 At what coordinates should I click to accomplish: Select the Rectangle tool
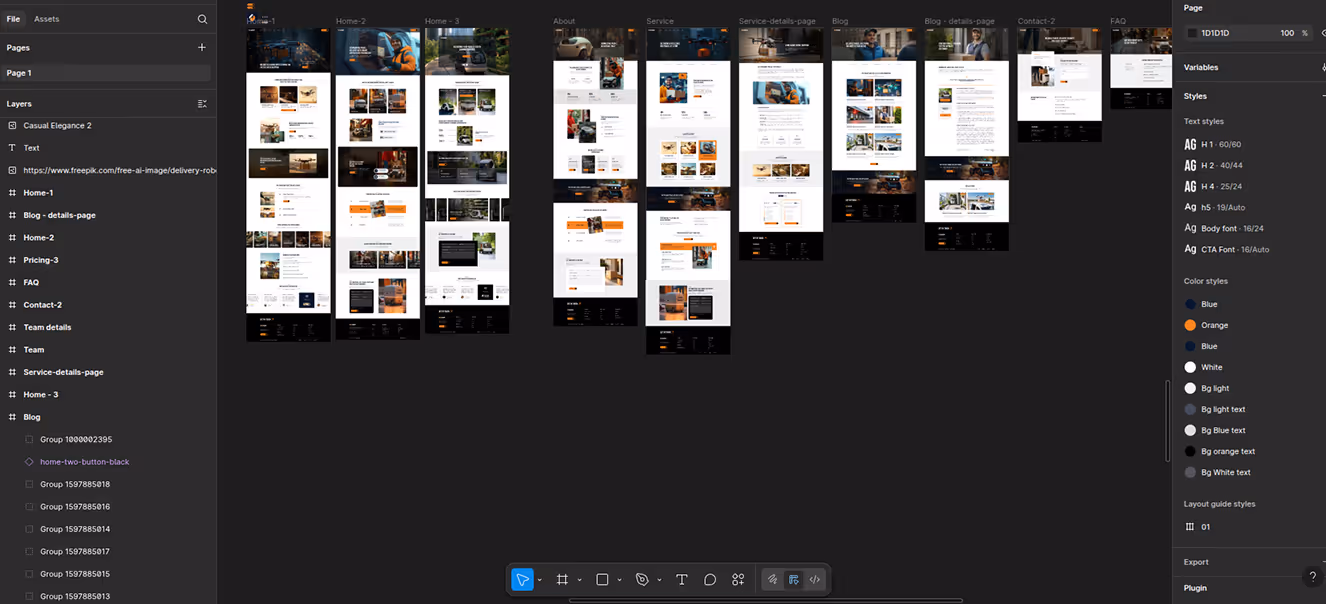pos(601,580)
